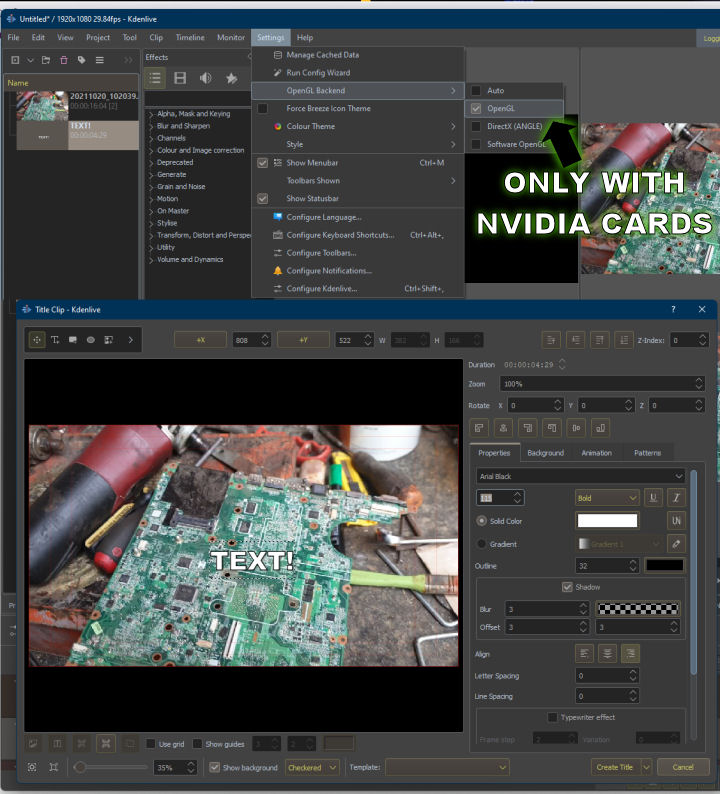Image resolution: width=720 pixels, height=794 pixels.
Task: Select the Selection tool in Title Clip
Action: (x=37, y=340)
